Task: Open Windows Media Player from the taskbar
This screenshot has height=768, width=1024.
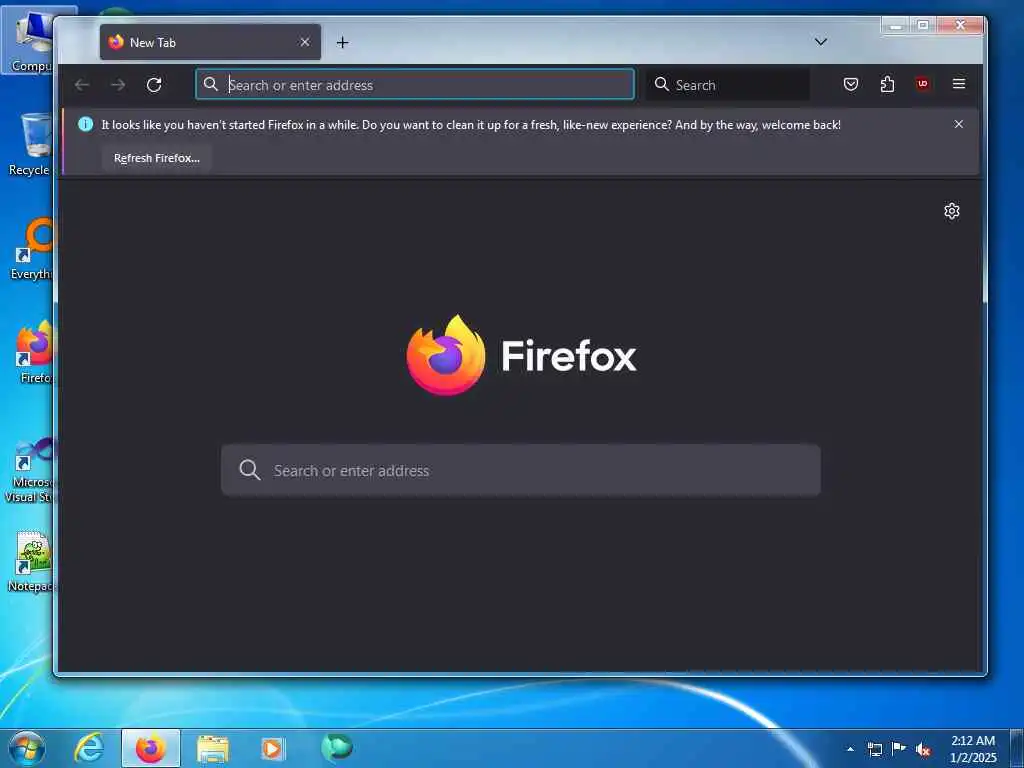Action: [272, 748]
